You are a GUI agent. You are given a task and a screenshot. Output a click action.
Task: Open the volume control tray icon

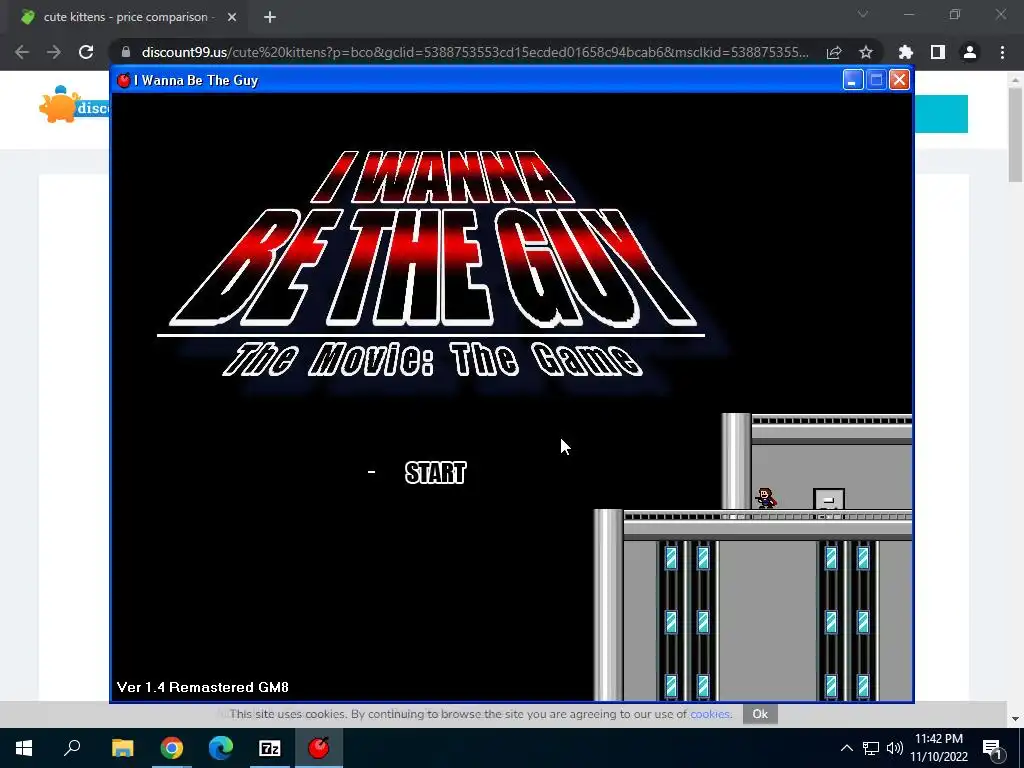895,748
